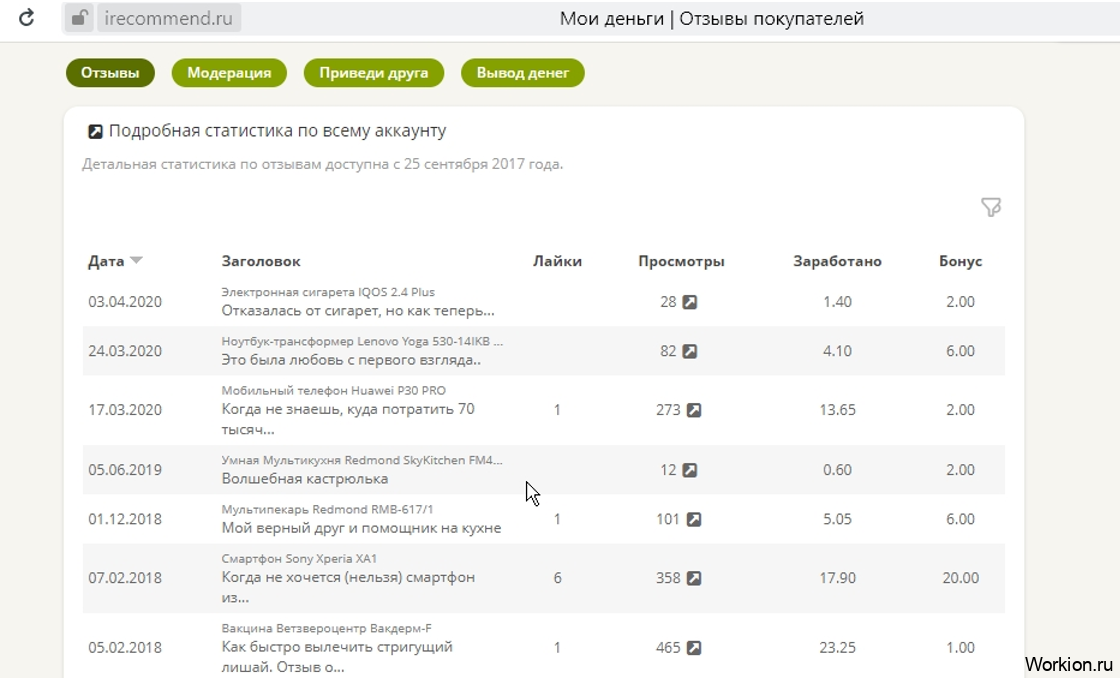The image size is (1120, 678).
Task: Sort by the Дата column arrow
Action: pyautogui.click(x=136, y=260)
